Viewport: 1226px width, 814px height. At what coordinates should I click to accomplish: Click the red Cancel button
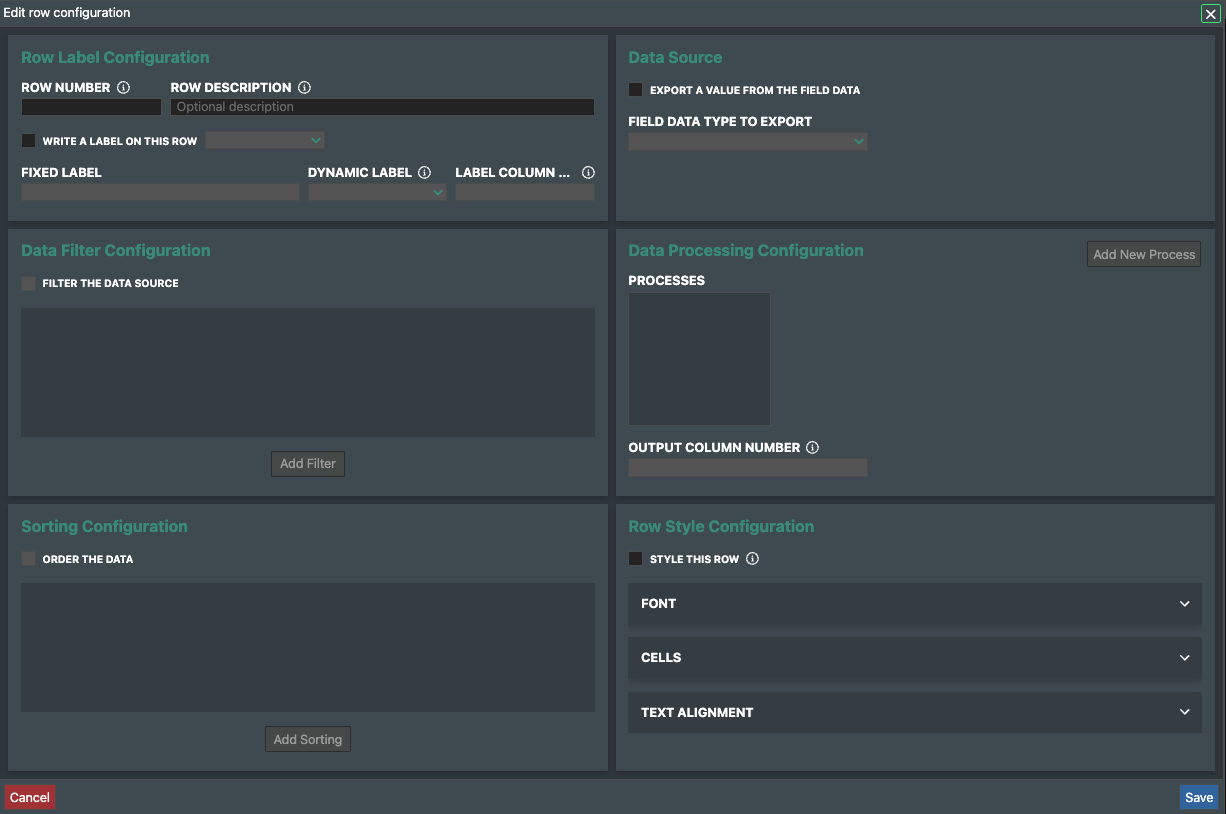pyautogui.click(x=30, y=797)
